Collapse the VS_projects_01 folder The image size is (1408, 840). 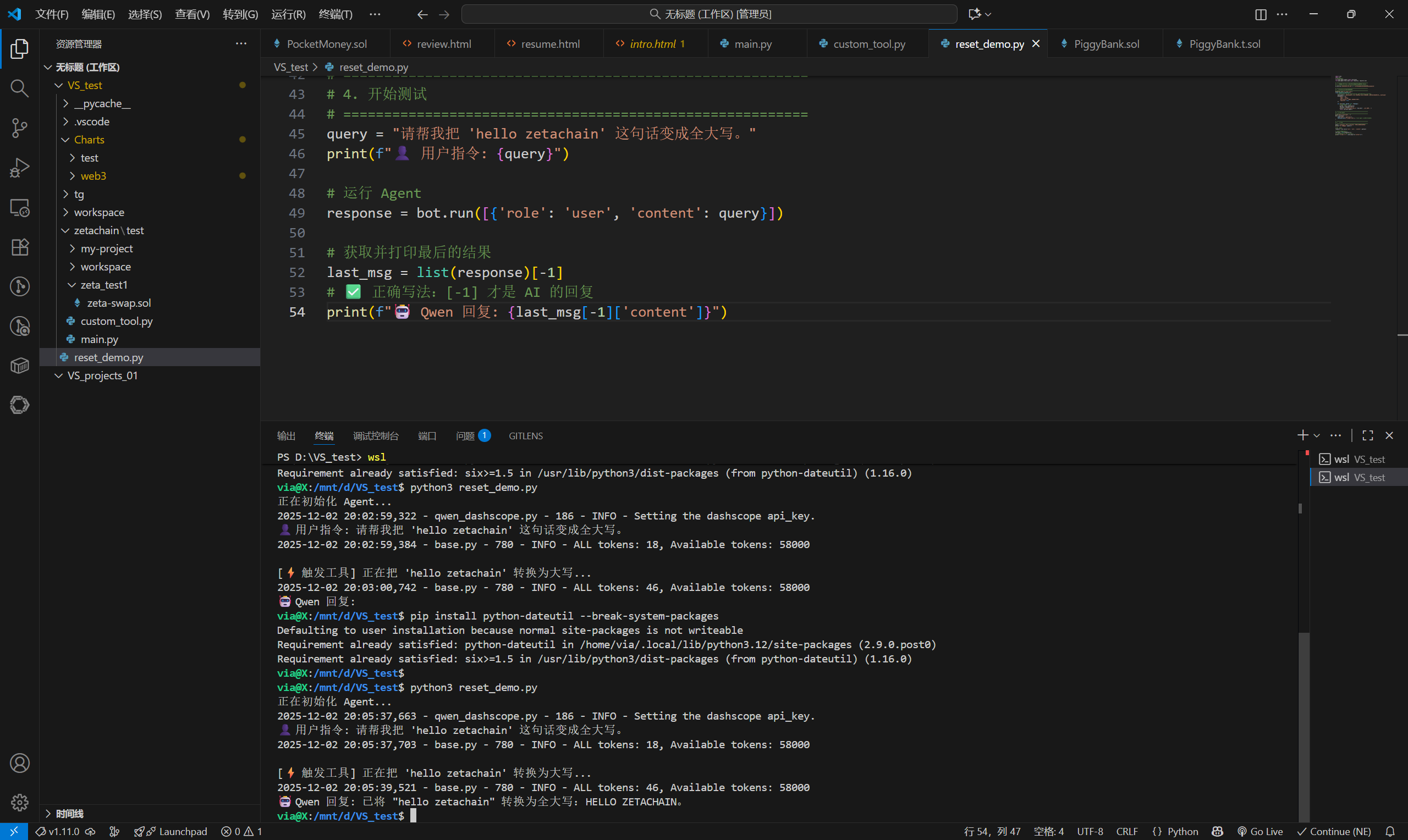(x=150, y=375)
